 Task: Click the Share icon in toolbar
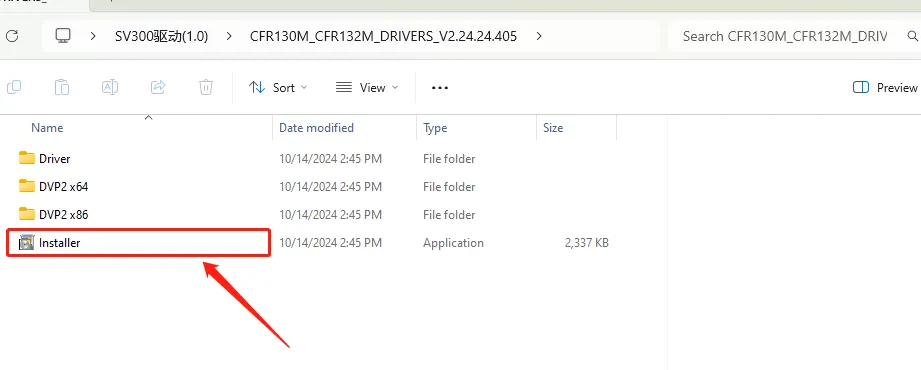(x=158, y=88)
